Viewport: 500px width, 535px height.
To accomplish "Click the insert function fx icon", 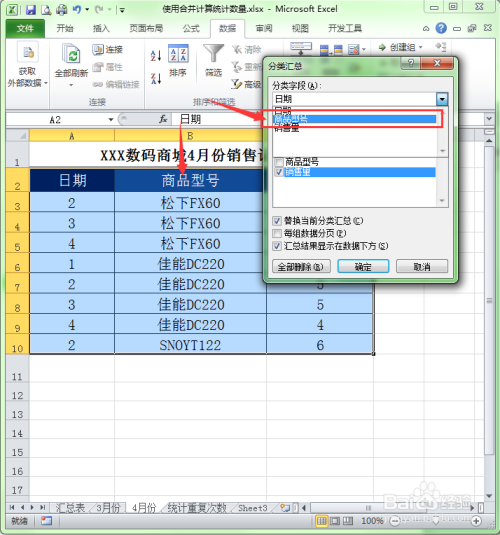I will 163,119.
